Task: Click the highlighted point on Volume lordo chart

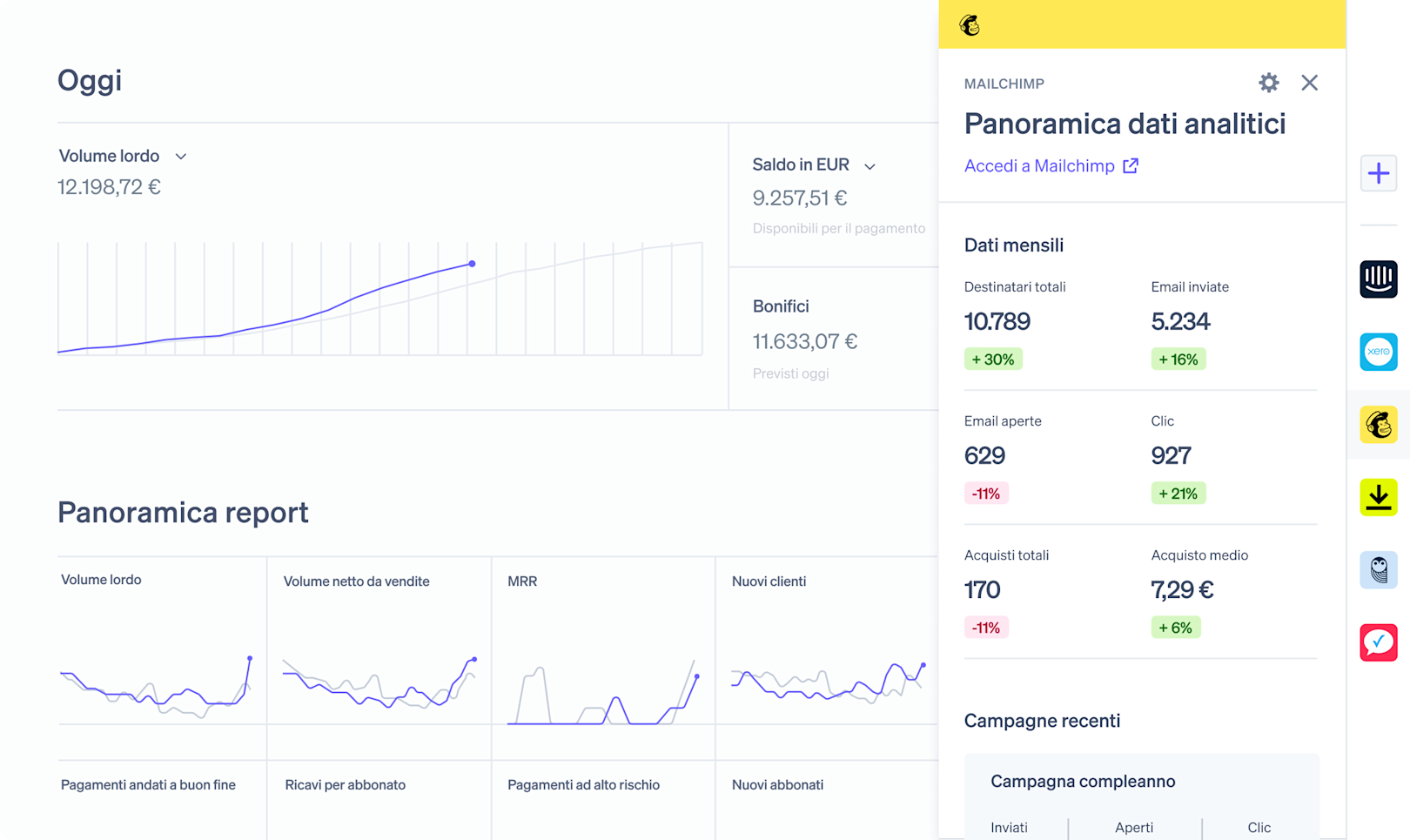Action: [x=472, y=263]
